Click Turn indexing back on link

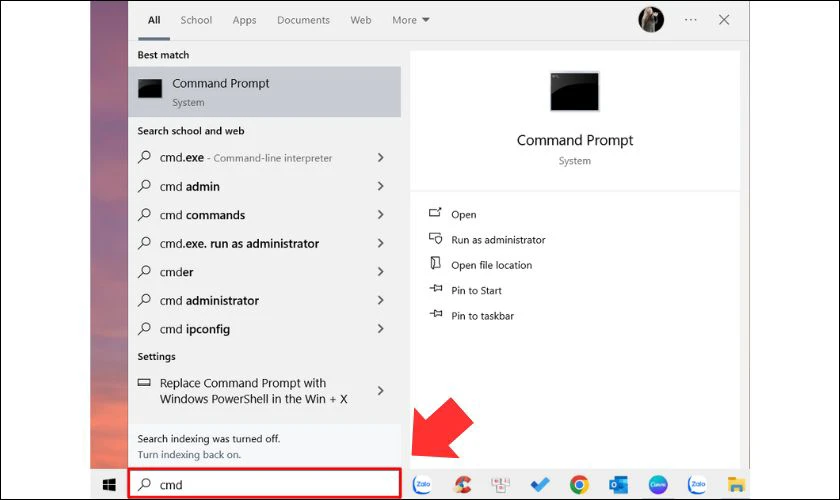tap(189, 454)
